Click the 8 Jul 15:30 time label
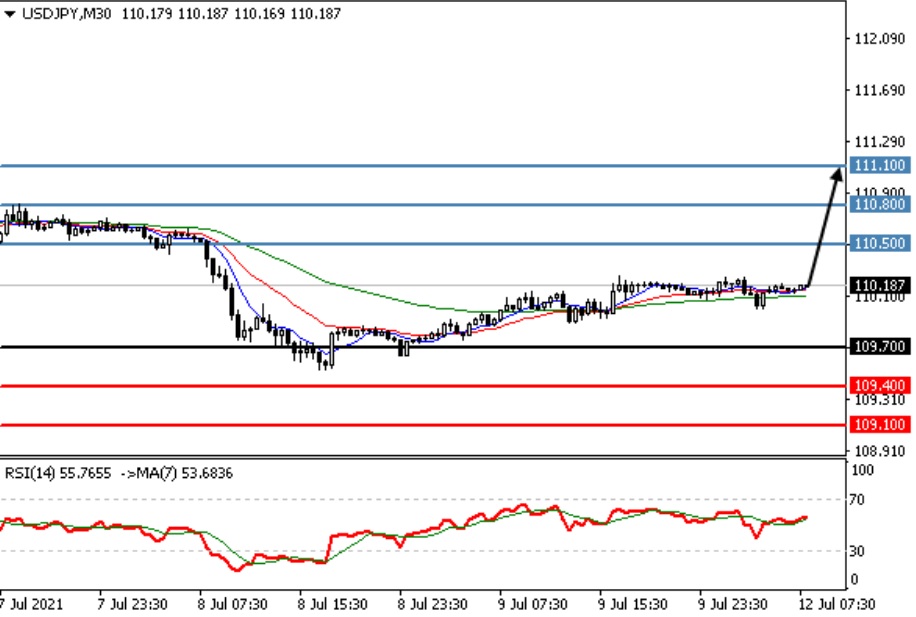Image resolution: width=916 pixels, height=617 pixels. coord(332,604)
